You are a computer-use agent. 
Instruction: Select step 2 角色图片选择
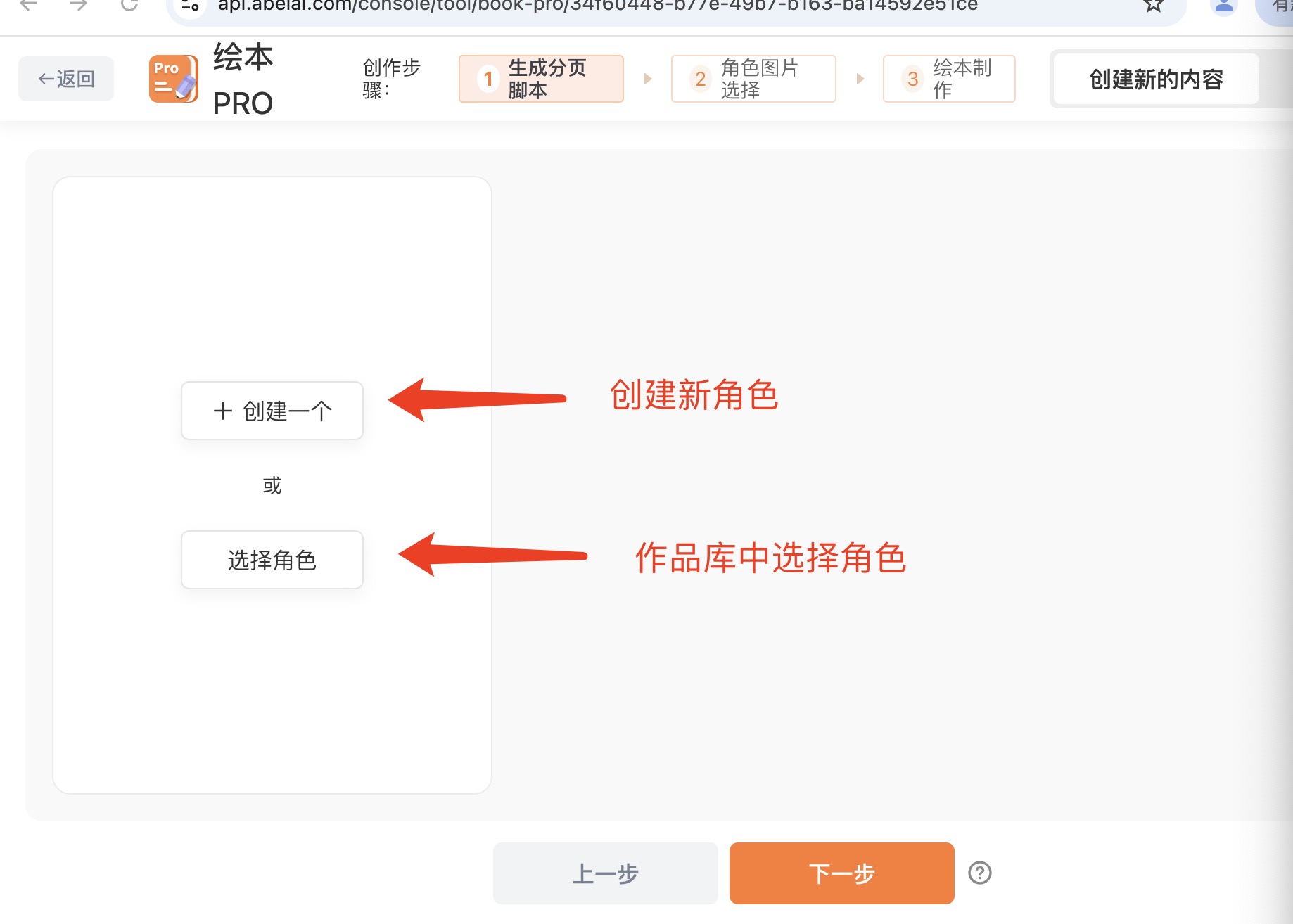pyautogui.click(x=753, y=79)
